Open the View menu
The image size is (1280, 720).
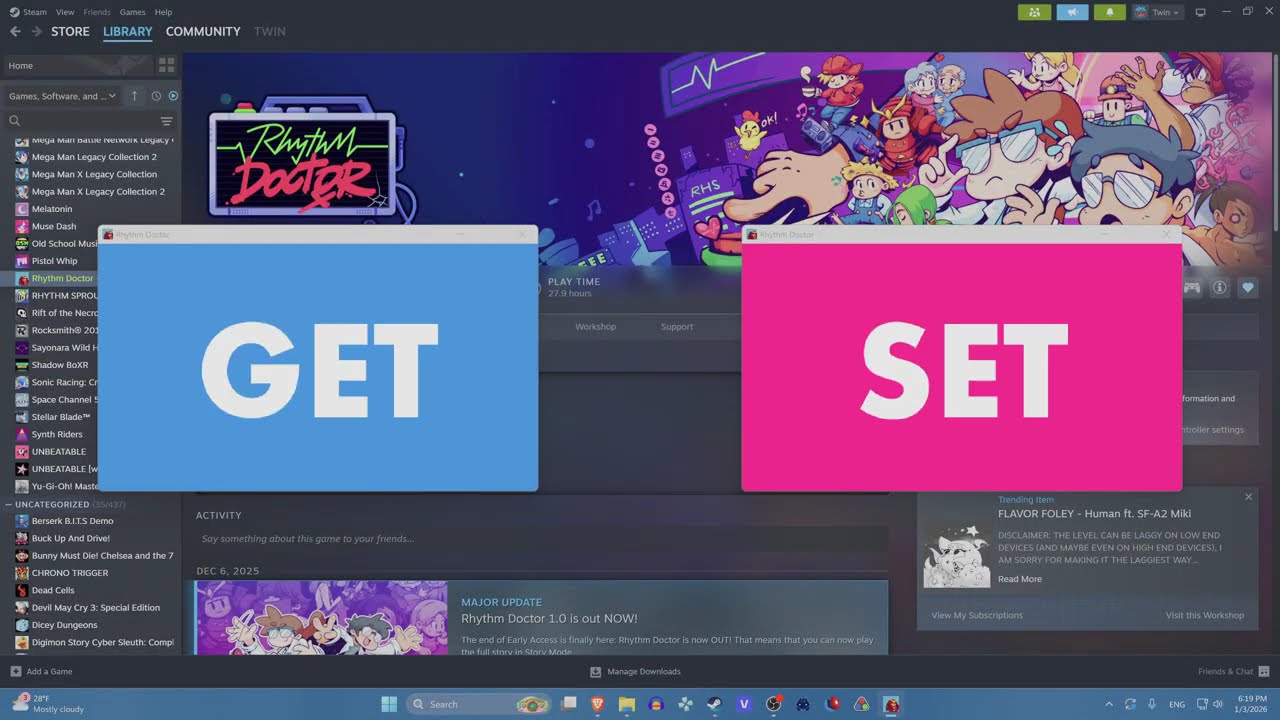[x=66, y=12]
